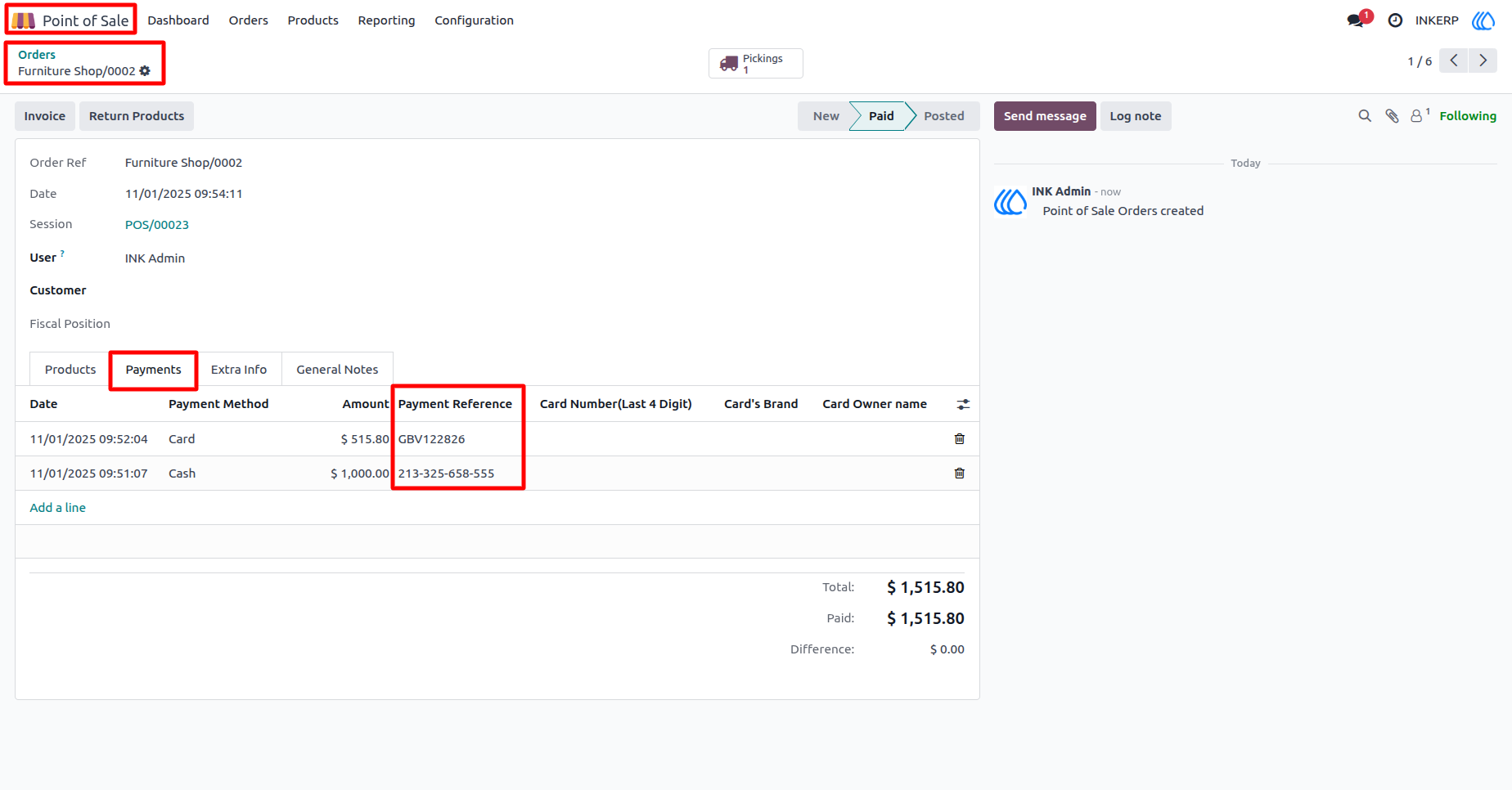Switch to the Extra Info tab
Image resolution: width=1512 pixels, height=790 pixels.
(x=239, y=370)
